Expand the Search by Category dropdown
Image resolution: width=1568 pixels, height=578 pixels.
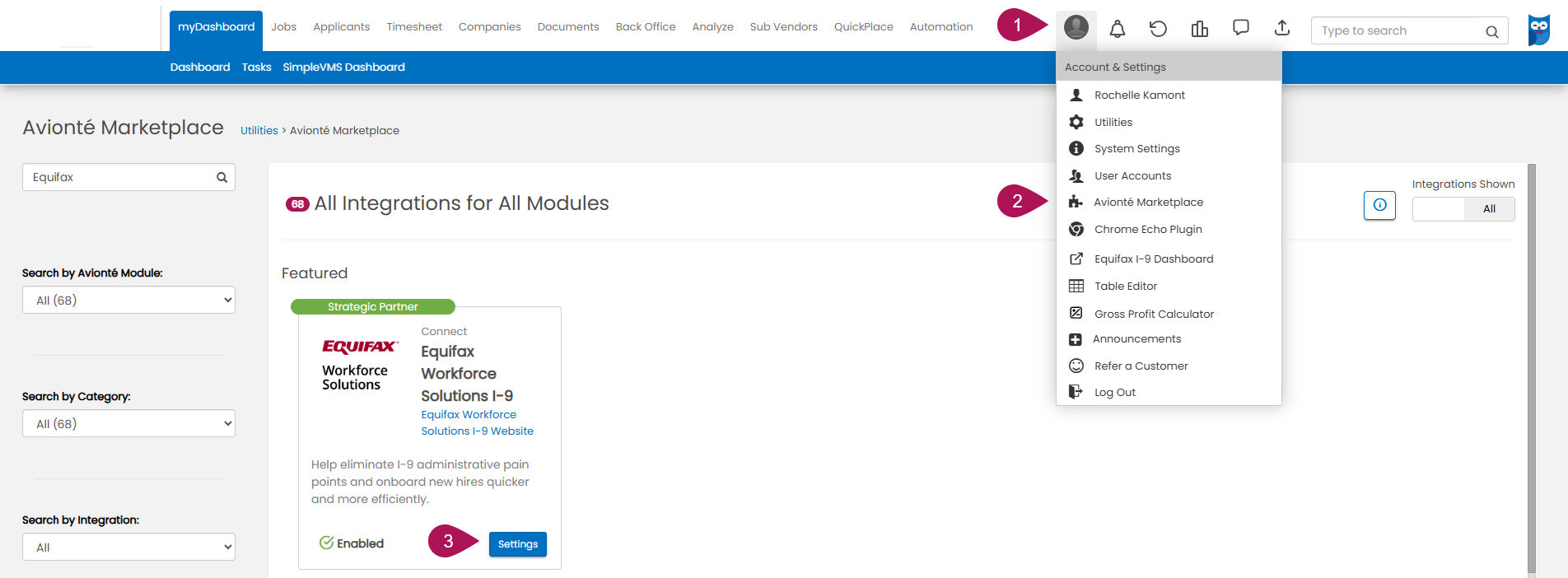coord(128,423)
